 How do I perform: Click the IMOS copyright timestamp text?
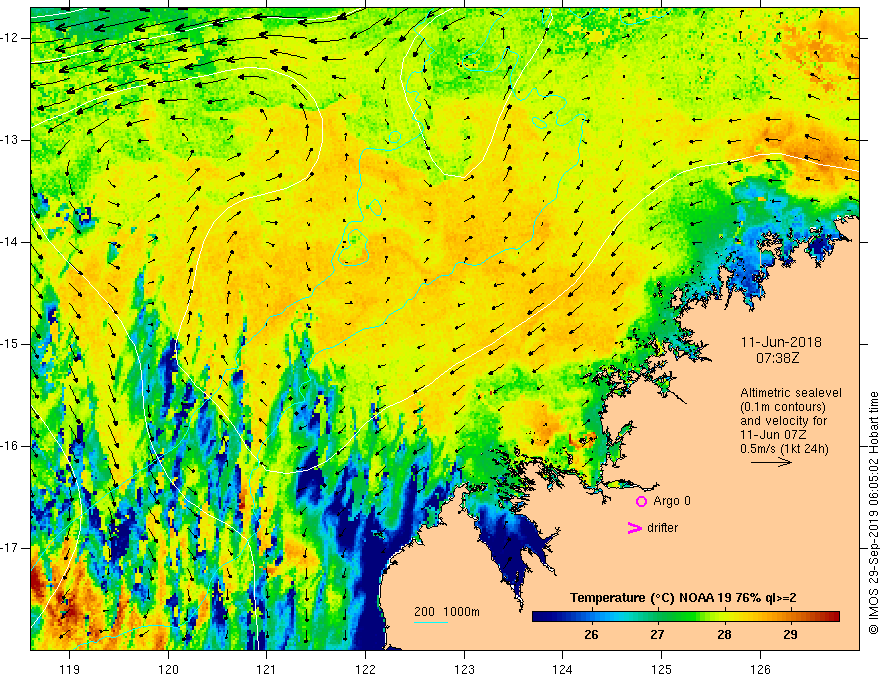pyautogui.click(x=873, y=513)
